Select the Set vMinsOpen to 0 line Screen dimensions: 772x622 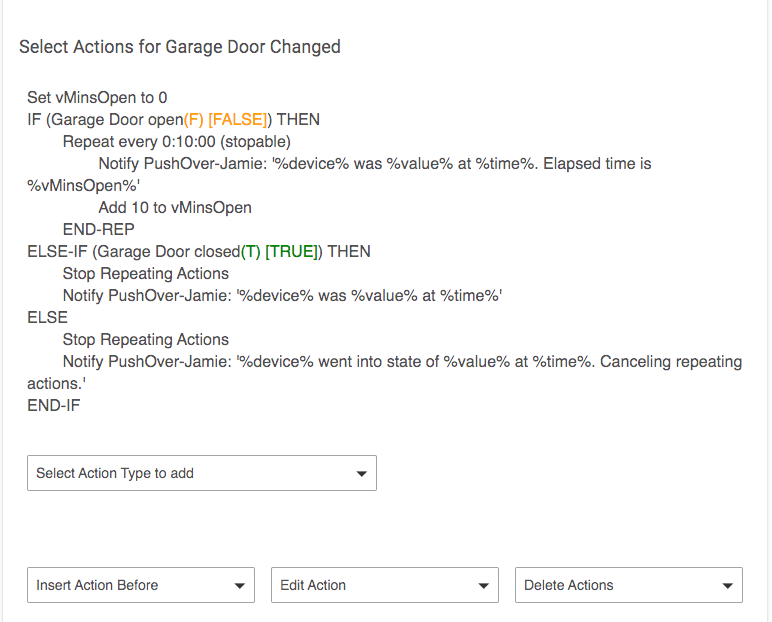[97, 98]
